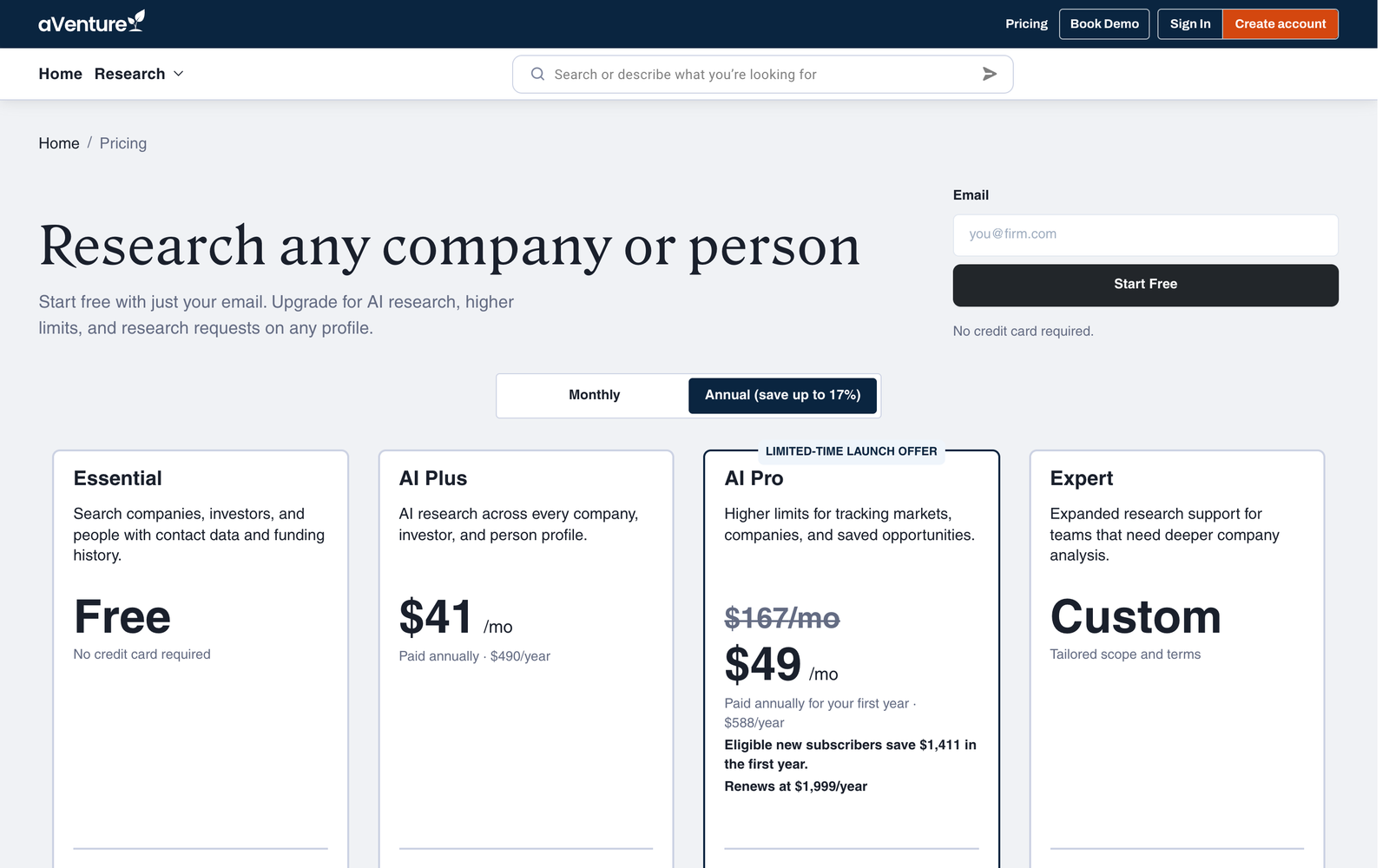Image resolution: width=1389 pixels, height=868 pixels.
Task: Click the Start Free button
Action: (1145, 285)
